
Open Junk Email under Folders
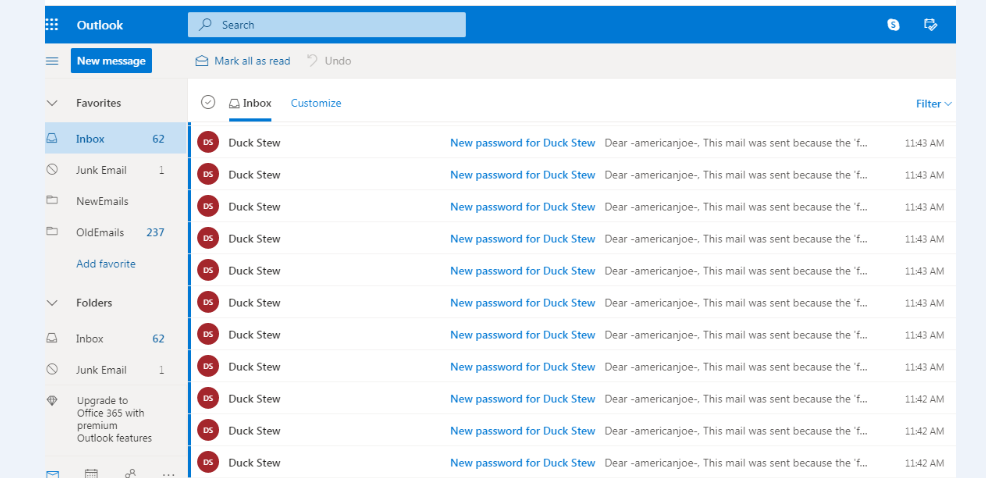point(116,370)
